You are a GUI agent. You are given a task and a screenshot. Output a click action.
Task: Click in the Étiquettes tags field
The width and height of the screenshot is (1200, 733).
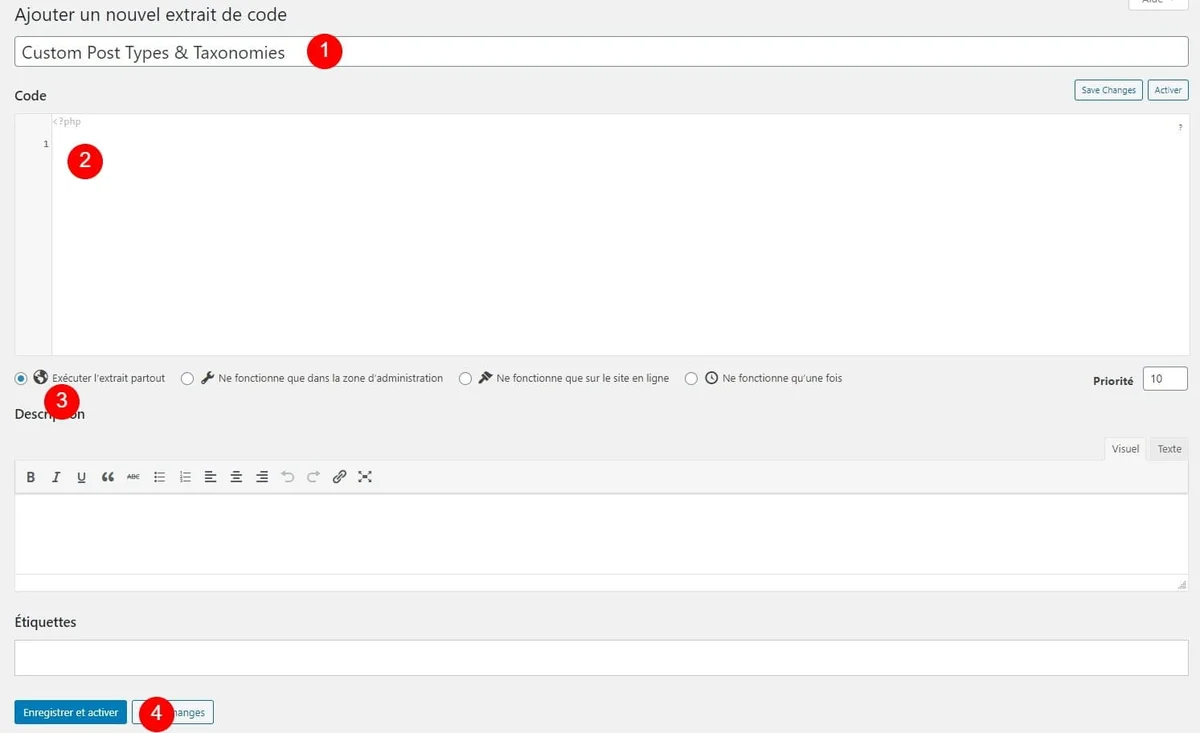pyautogui.click(x=600, y=658)
